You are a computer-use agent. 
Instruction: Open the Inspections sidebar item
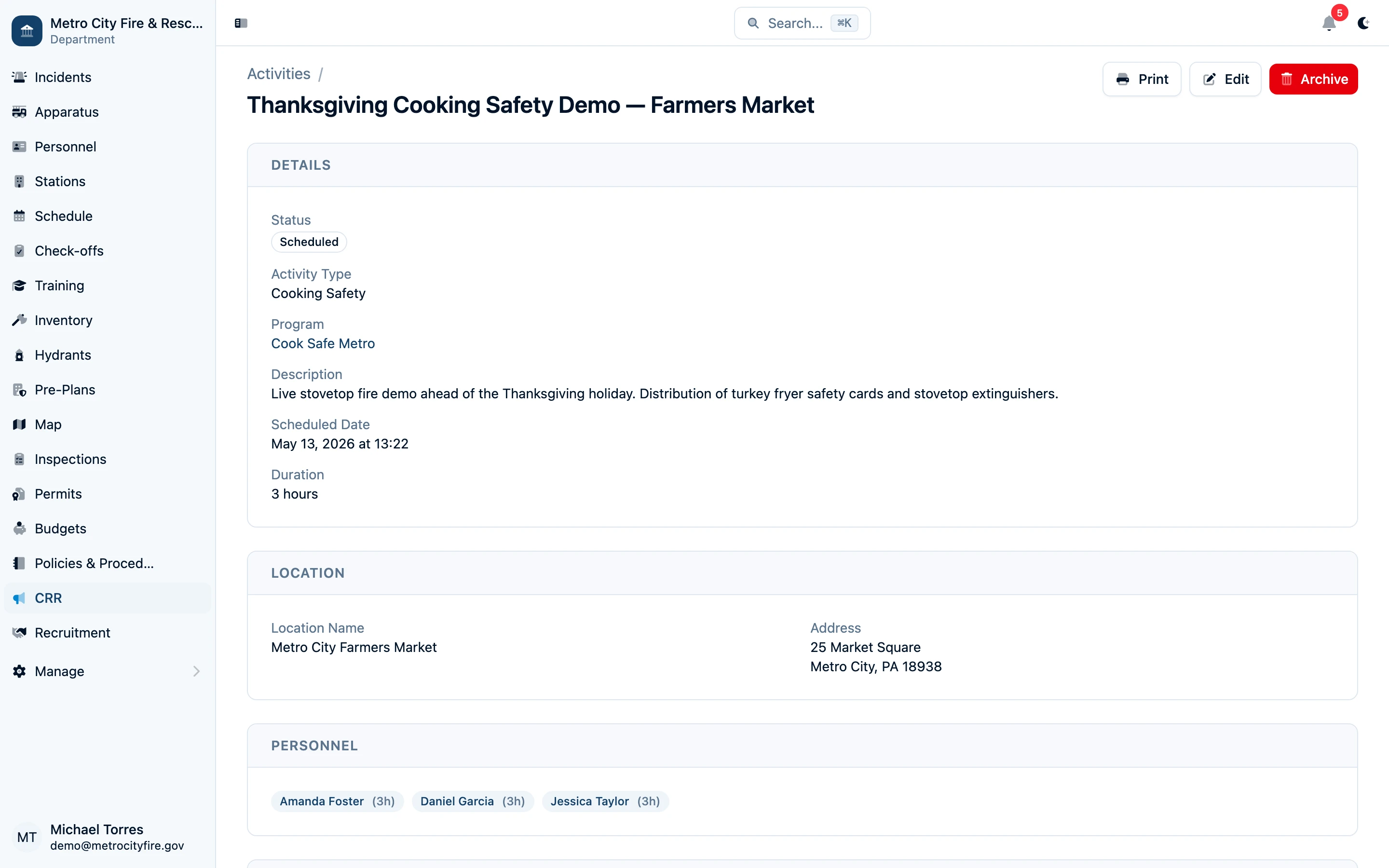pyautogui.click(x=70, y=459)
